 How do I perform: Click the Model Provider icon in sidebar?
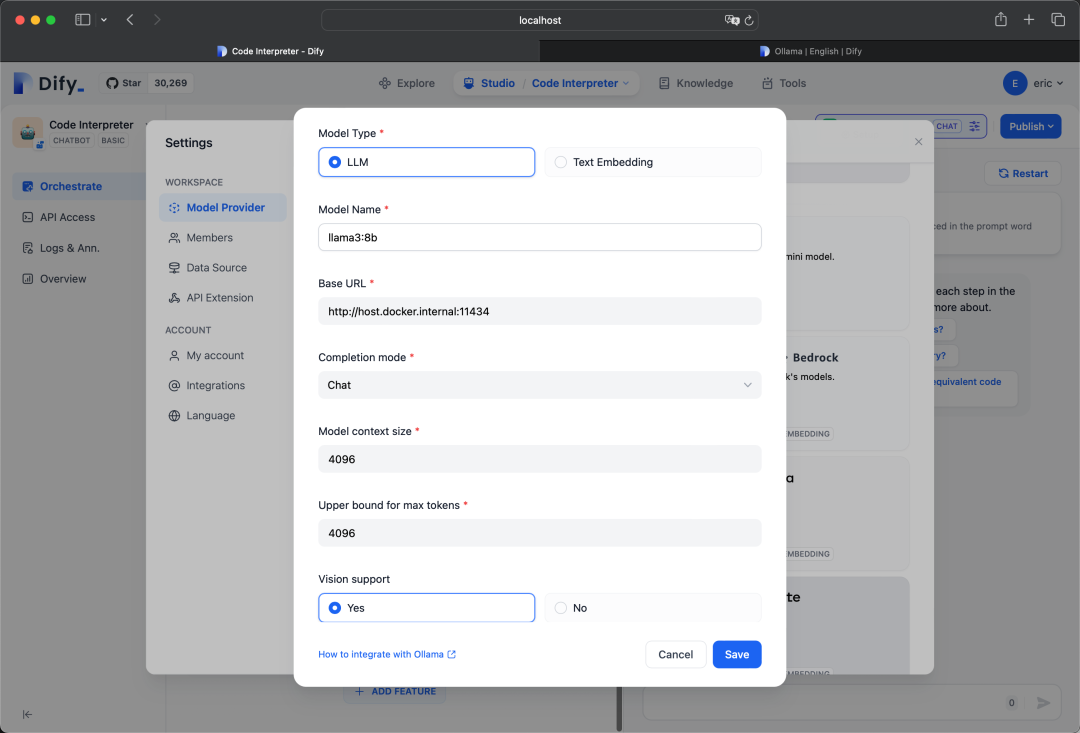(174, 207)
